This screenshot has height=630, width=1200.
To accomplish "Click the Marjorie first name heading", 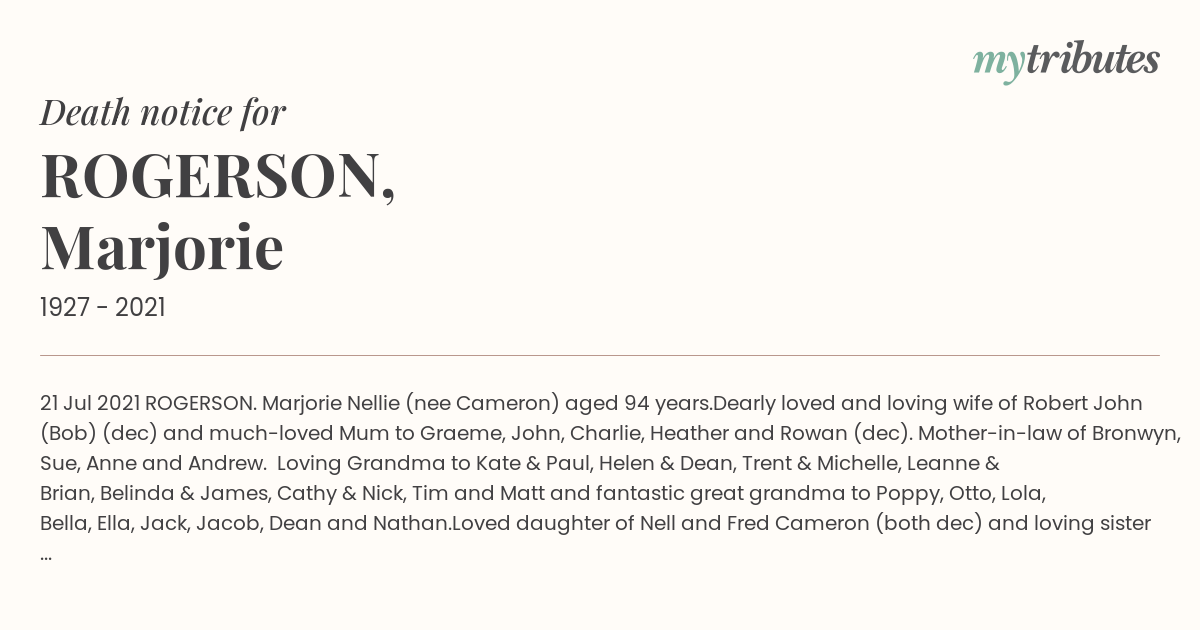I will coord(162,247).
